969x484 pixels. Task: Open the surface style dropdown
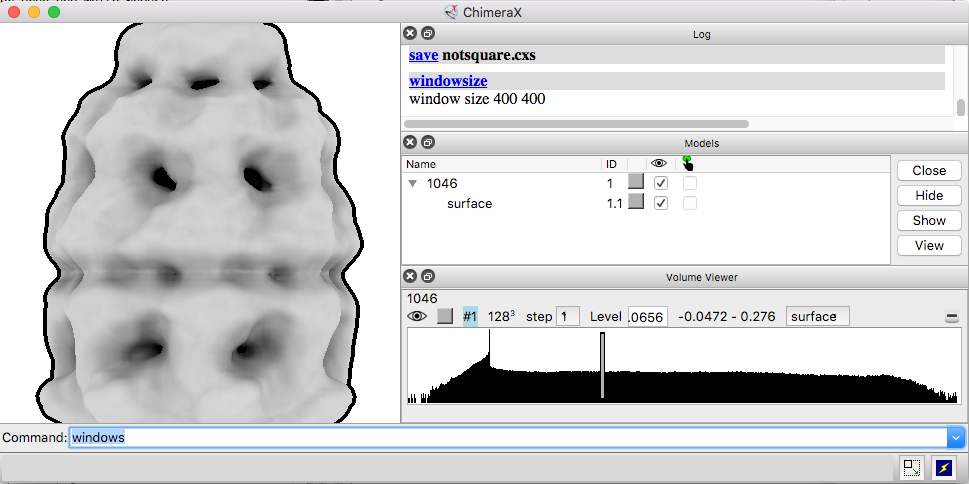pos(817,316)
